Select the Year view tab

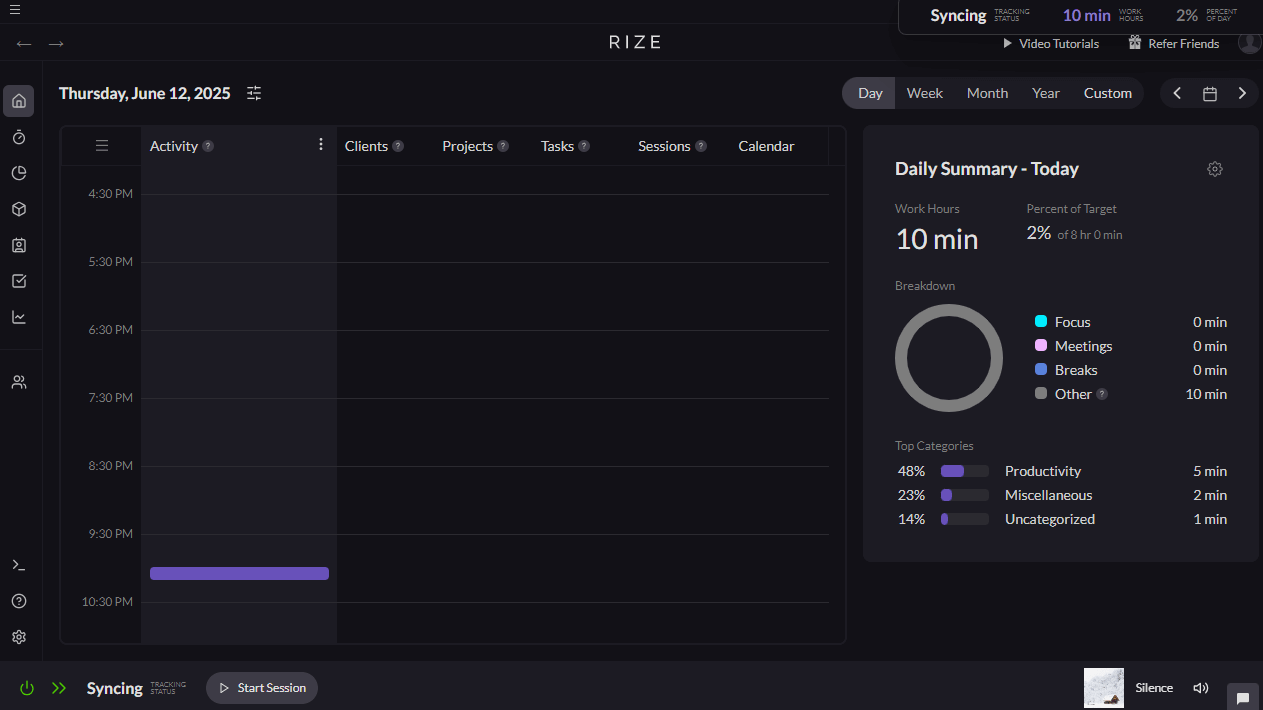(1046, 93)
